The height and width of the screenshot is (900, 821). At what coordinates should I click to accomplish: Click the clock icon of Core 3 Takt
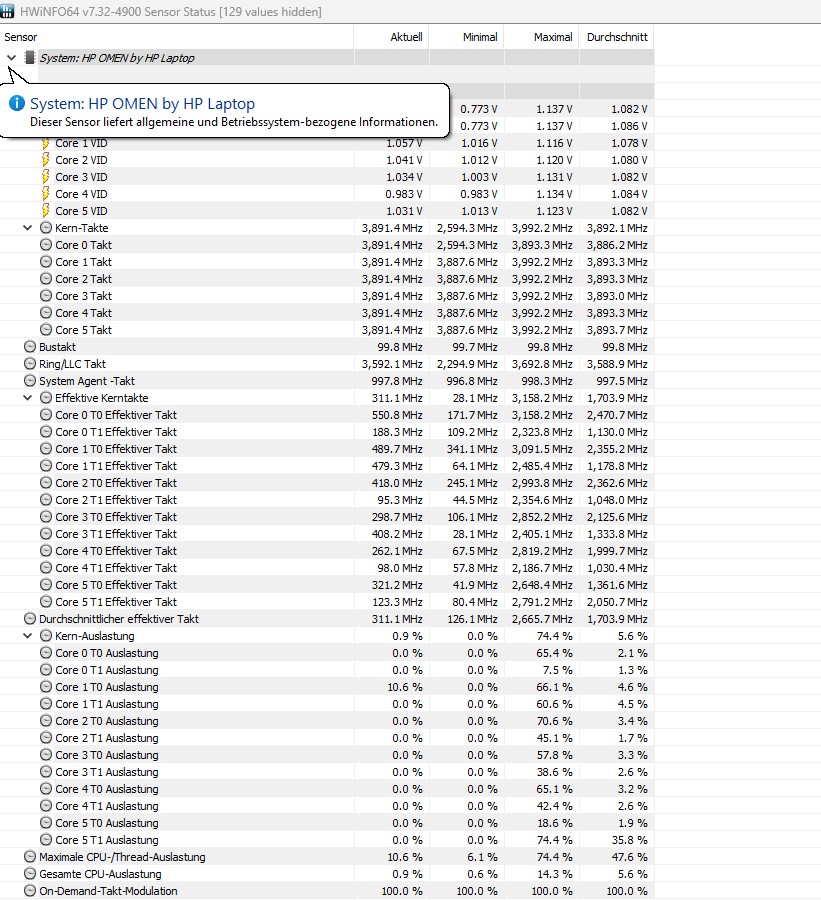coord(46,296)
